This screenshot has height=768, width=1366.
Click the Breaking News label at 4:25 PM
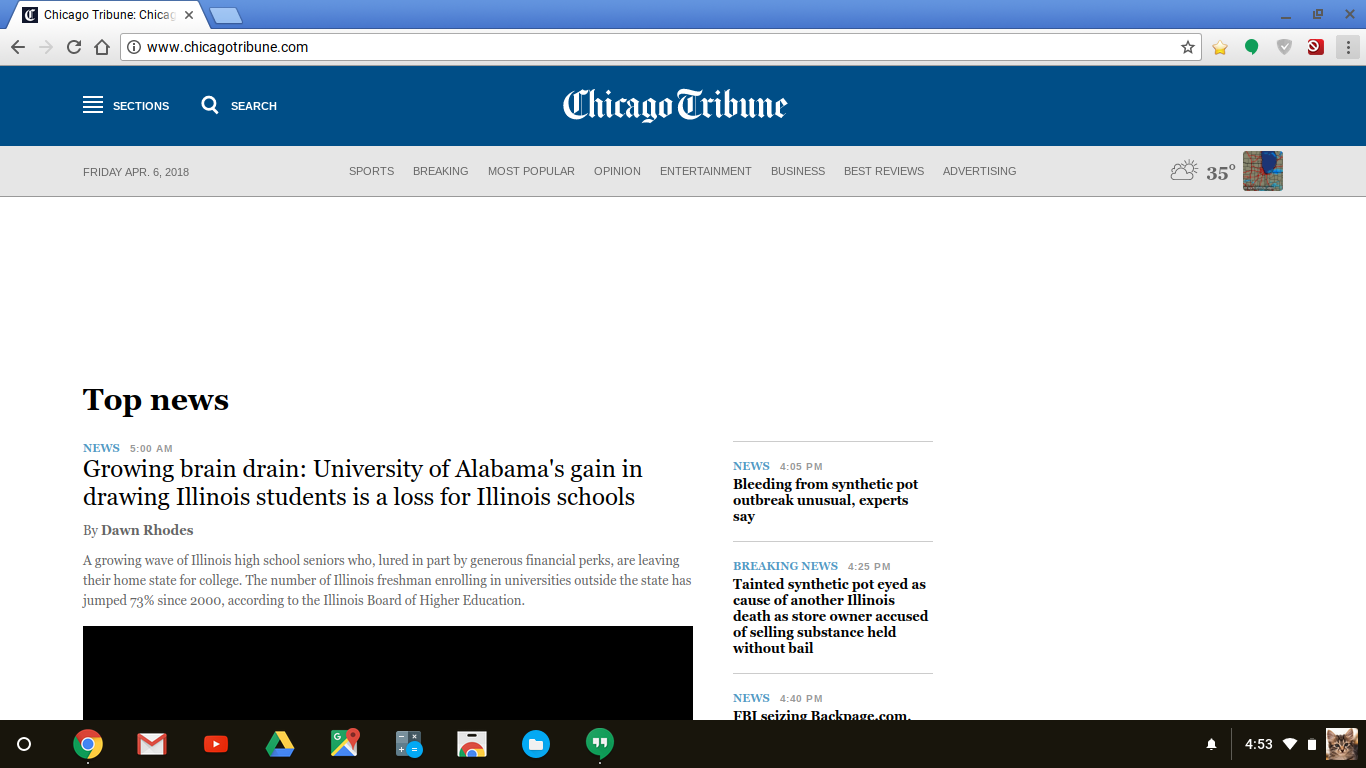tap(785, 566)
